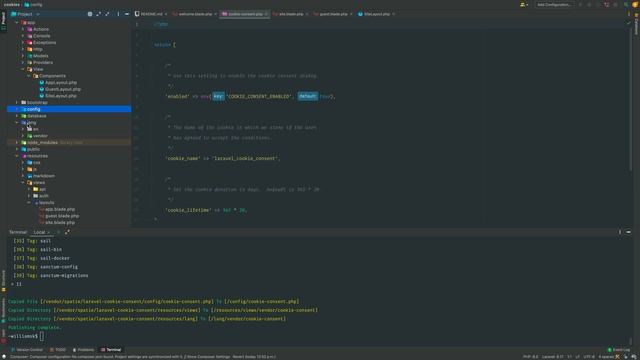This screenshot has height=360, width=640.
Task: Collapse the View folder
Action: (x=23, y=69)
